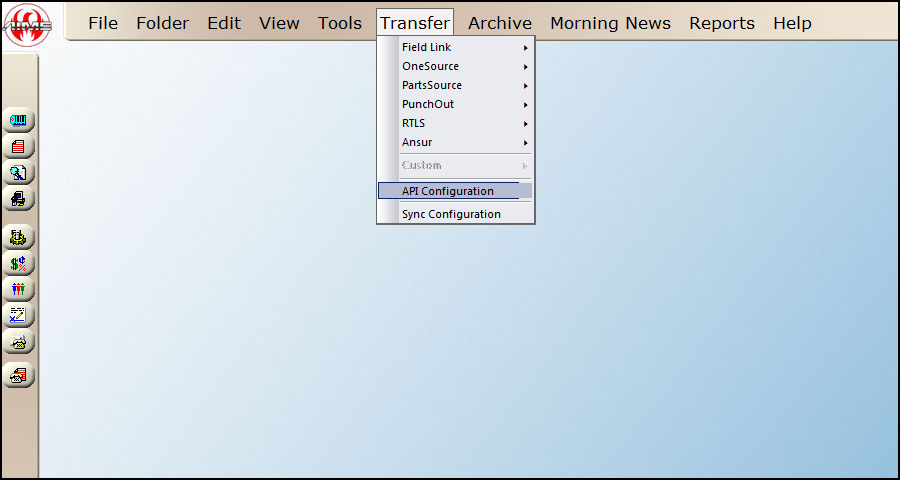Expand the Field Link submenu

[455, 48]
